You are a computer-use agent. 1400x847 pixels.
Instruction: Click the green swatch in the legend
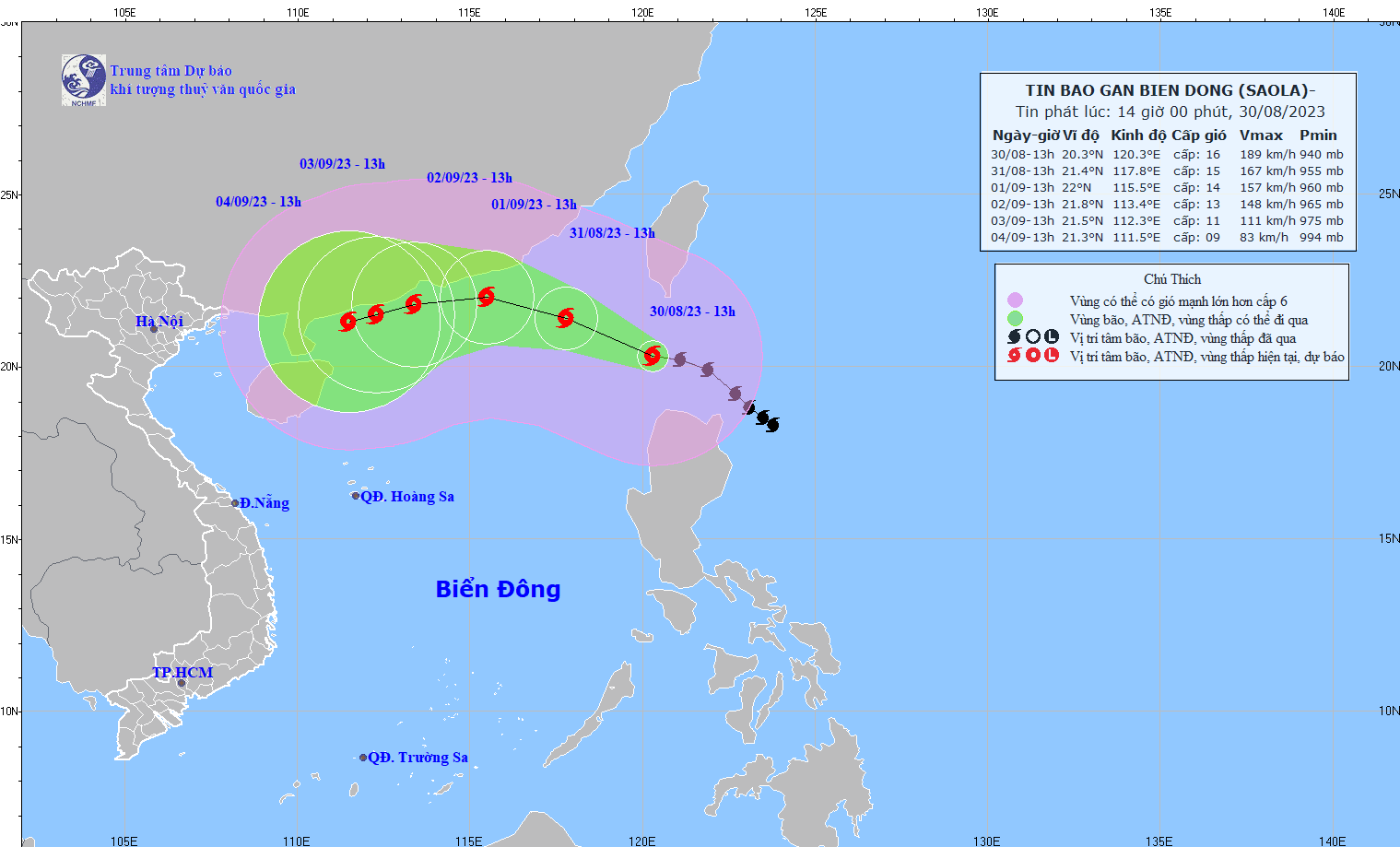click(x=1015, y=319)
